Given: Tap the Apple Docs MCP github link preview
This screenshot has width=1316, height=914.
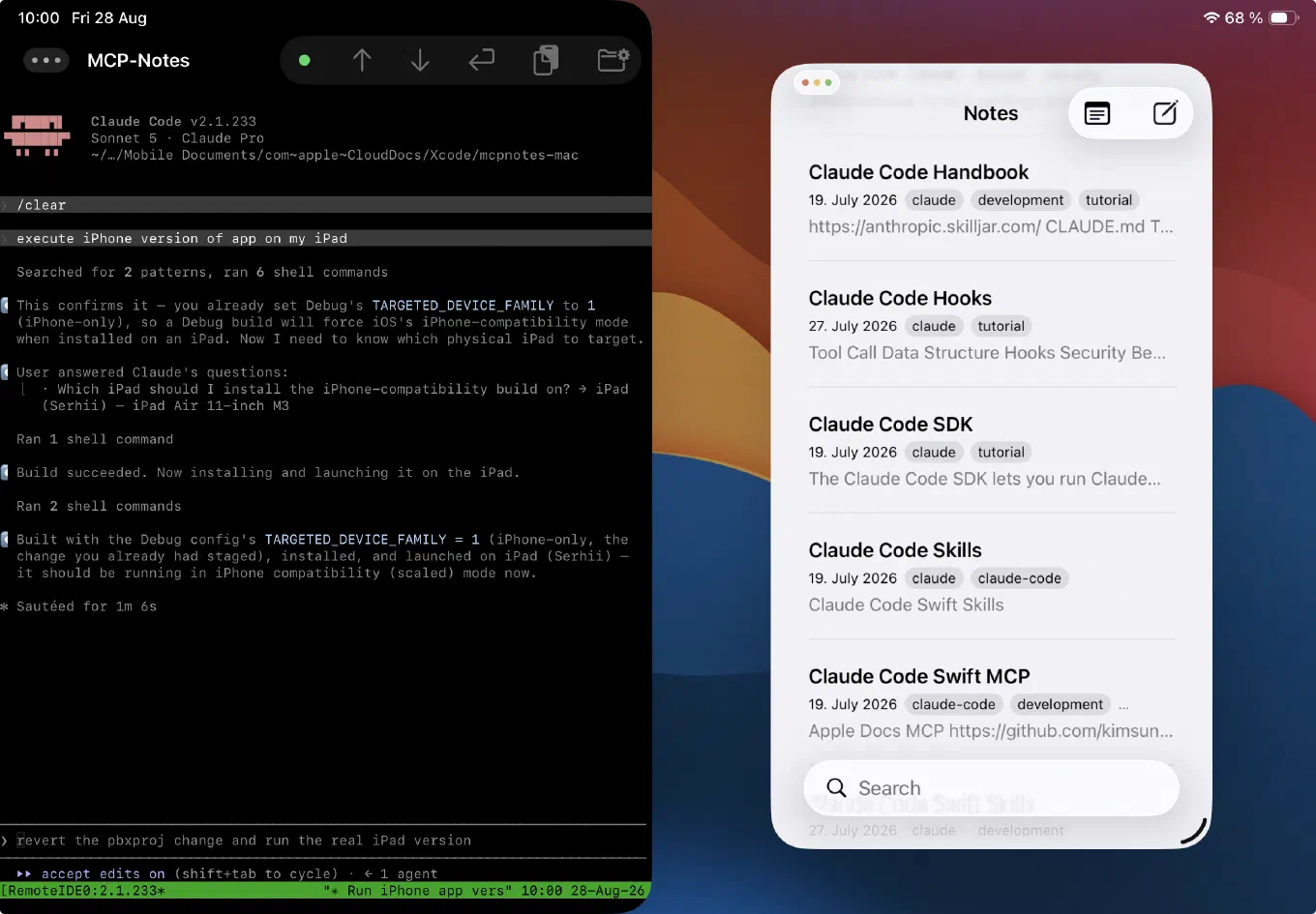Looking at the screenshot, I should pos(991,731).
